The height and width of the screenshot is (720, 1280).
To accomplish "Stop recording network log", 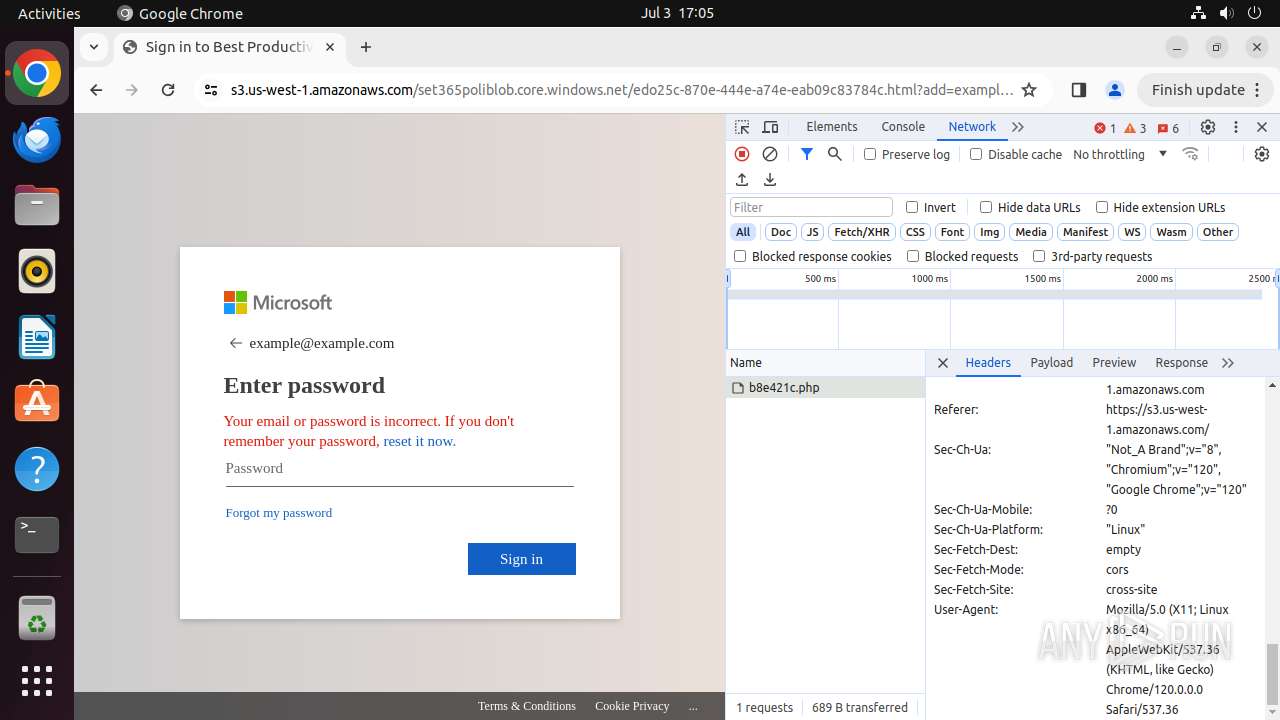I will click(x=742, y=154).
